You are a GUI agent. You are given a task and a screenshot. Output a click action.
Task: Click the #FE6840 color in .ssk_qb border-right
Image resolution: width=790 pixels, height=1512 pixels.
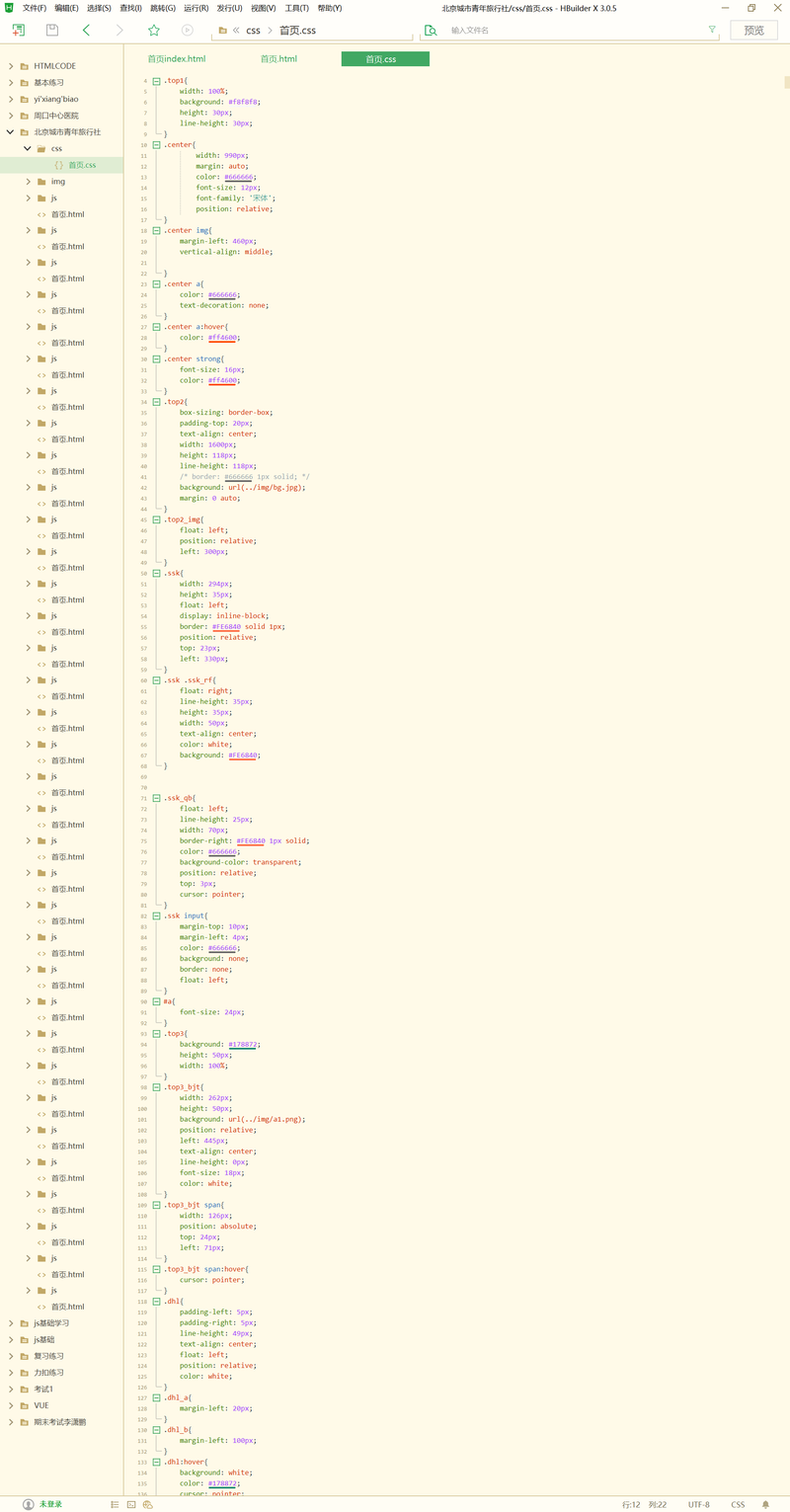click(x=251, y=841)
